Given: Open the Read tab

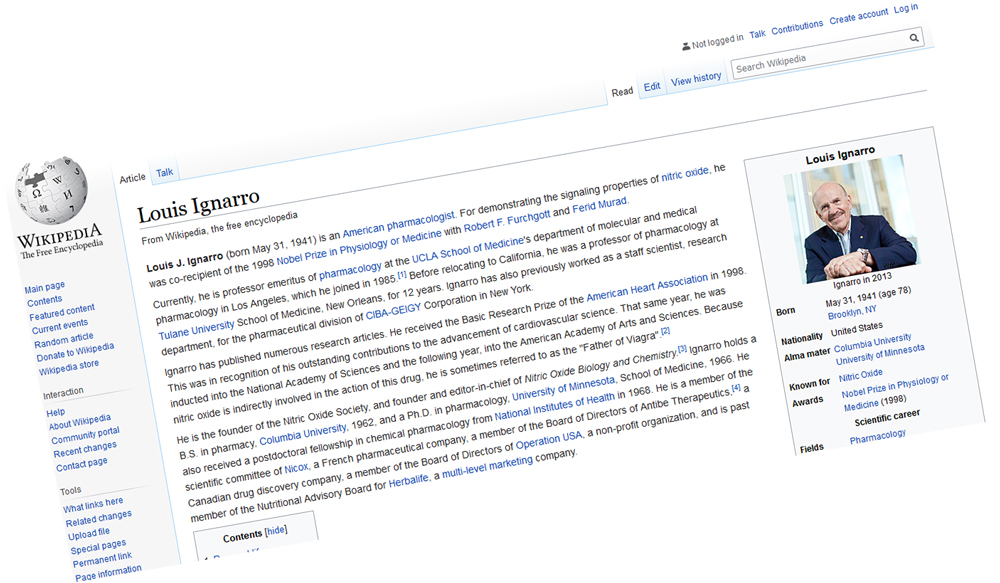Looking at the screenshot, I should pyautogui.click(x=622, y=92).
